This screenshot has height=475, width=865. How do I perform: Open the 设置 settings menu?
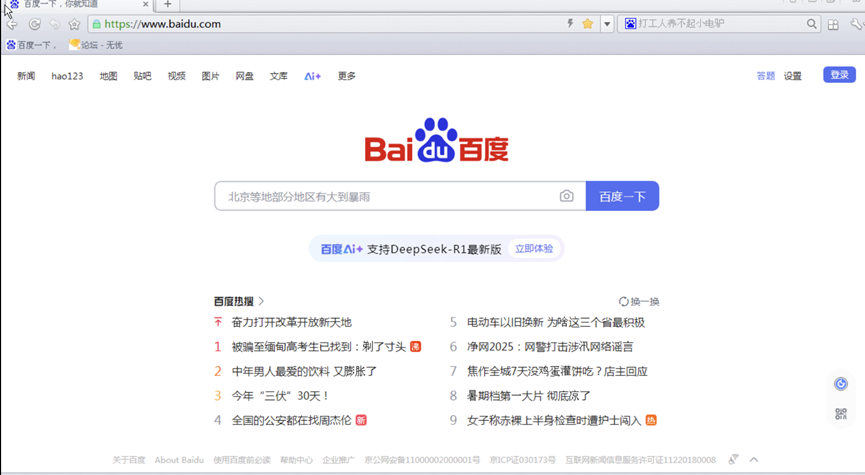click(x=793, y=76)
